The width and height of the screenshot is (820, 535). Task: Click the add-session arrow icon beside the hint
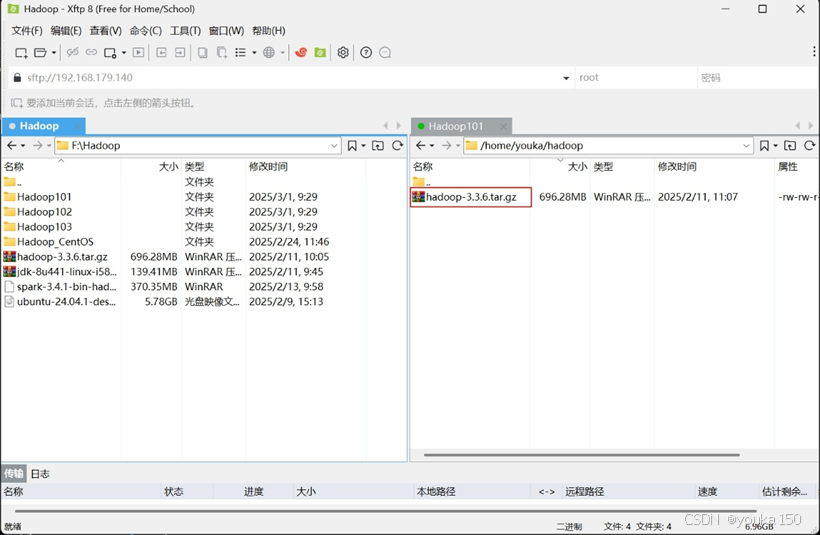17,103
